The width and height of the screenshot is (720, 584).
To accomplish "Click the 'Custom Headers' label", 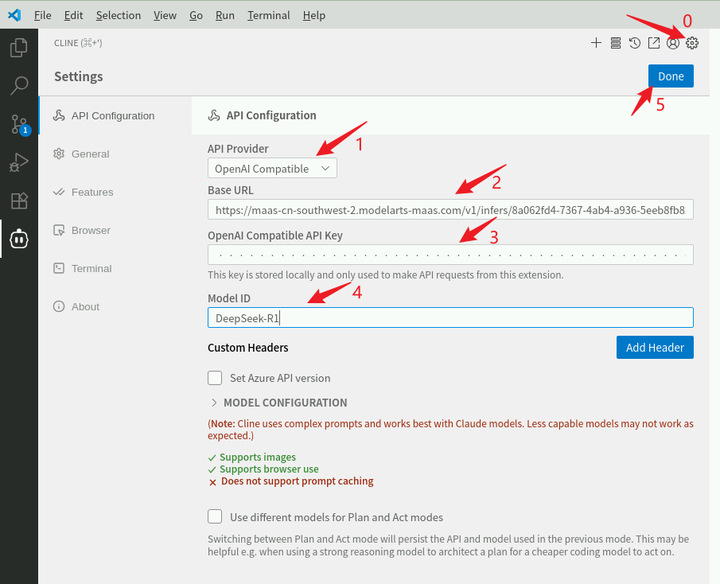I will tap(248, 348).
